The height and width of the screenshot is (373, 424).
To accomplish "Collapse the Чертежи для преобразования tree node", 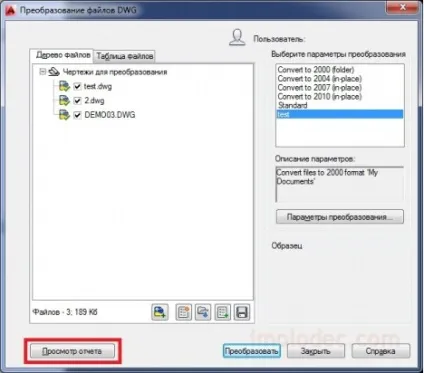I will point(42,72).
